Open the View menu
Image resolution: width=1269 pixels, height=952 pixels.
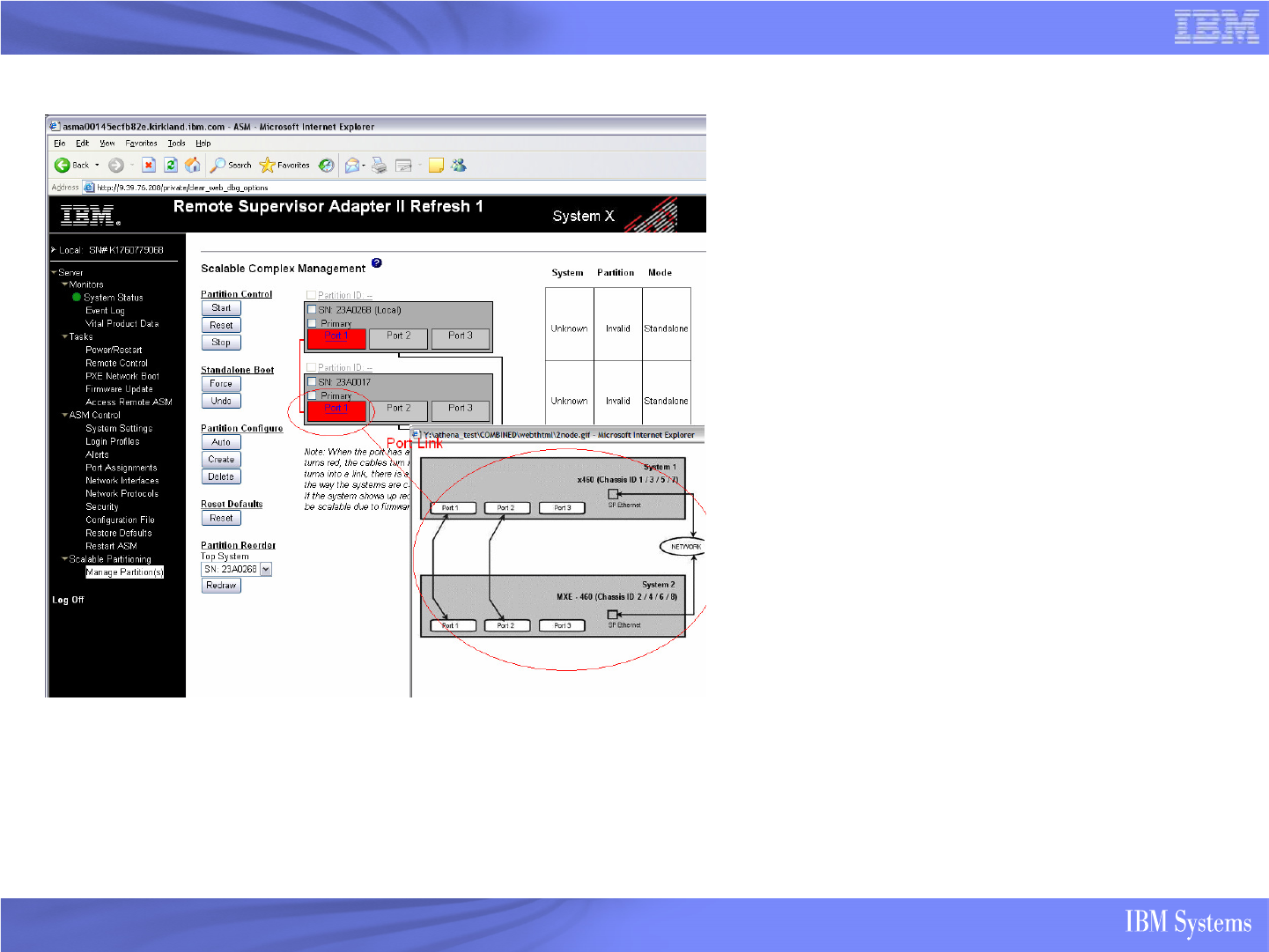pyautogui.click(x=107, y=143)
